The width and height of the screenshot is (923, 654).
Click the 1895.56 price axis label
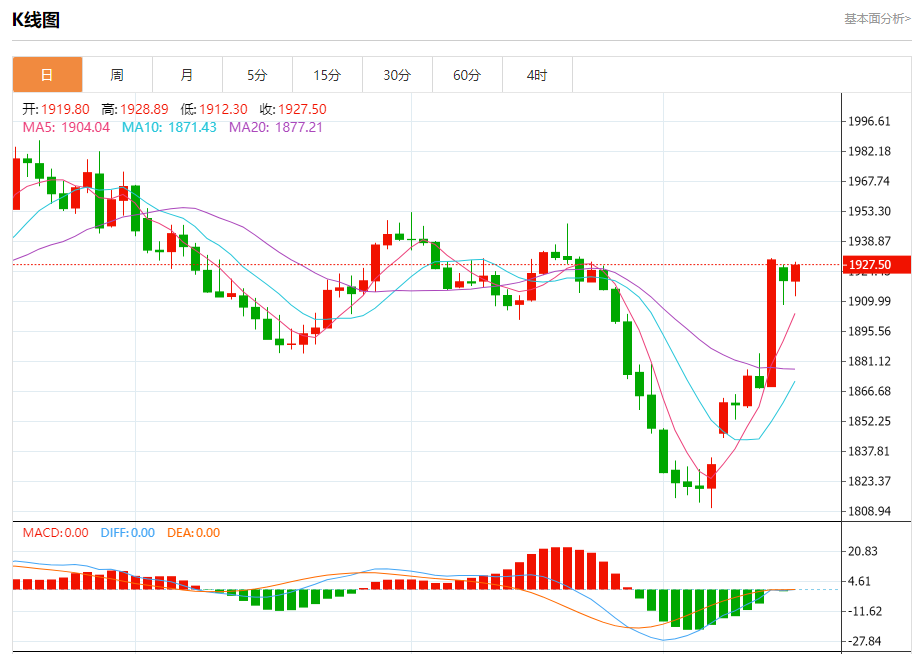click(869, 331)
